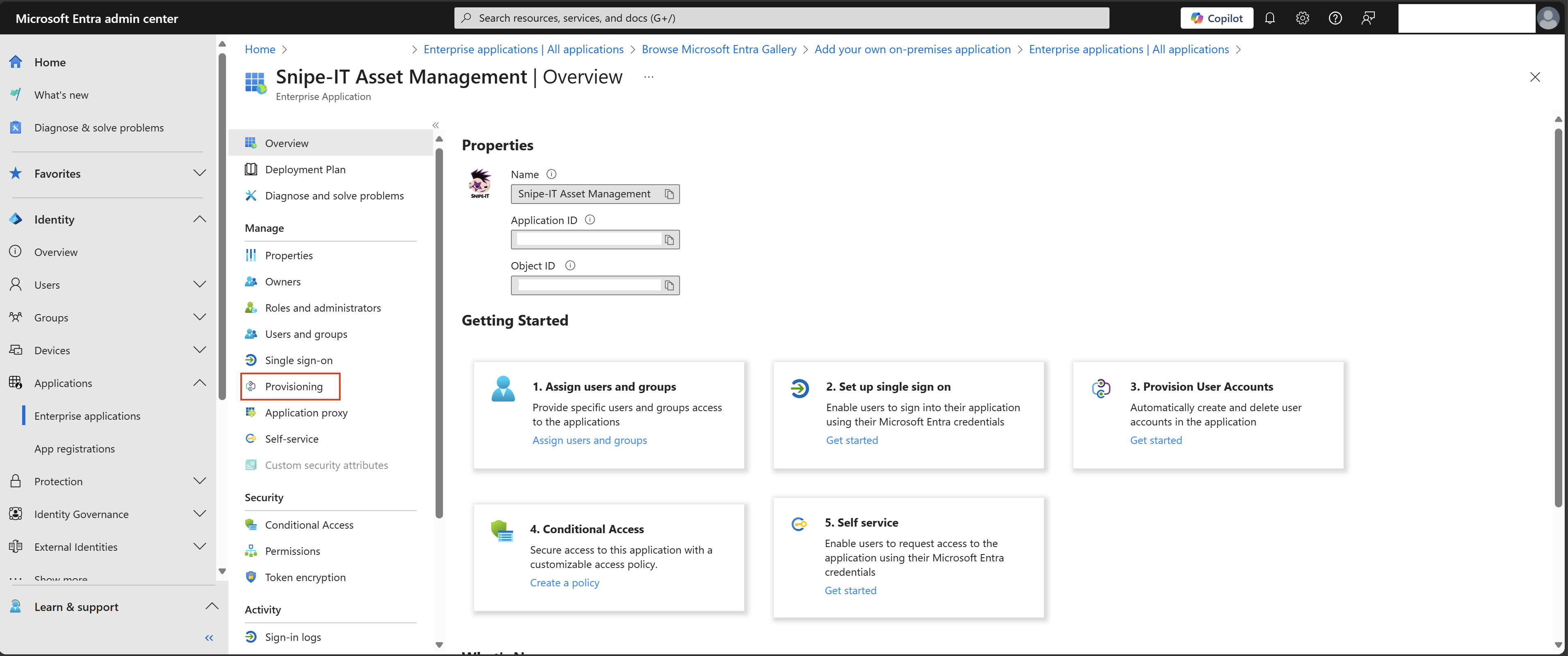Viewport: 1568px width, 656px height.
Task: Show info tooltip for Application ID
Action: pyautogui.click(x=589, y=220)
